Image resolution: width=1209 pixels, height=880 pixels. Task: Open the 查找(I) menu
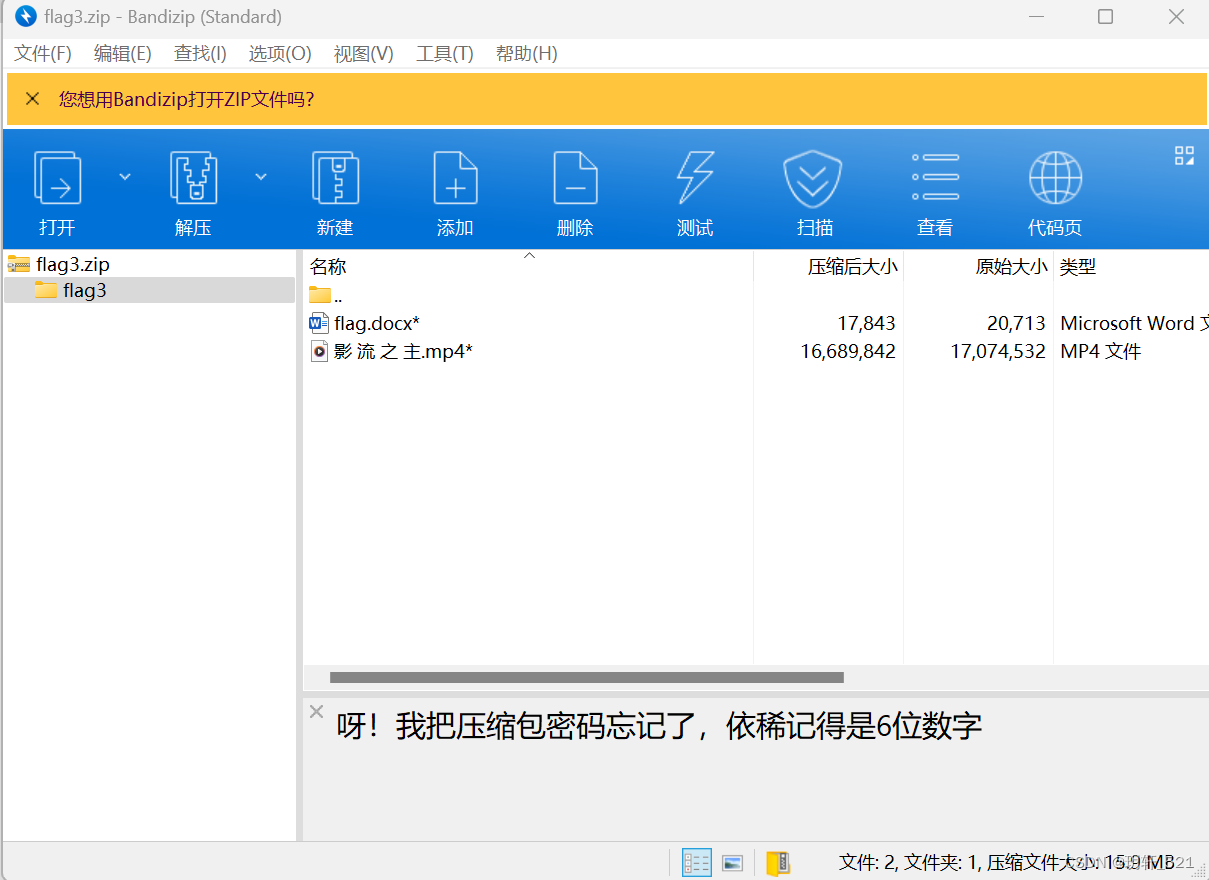click(x=200, y=54)
